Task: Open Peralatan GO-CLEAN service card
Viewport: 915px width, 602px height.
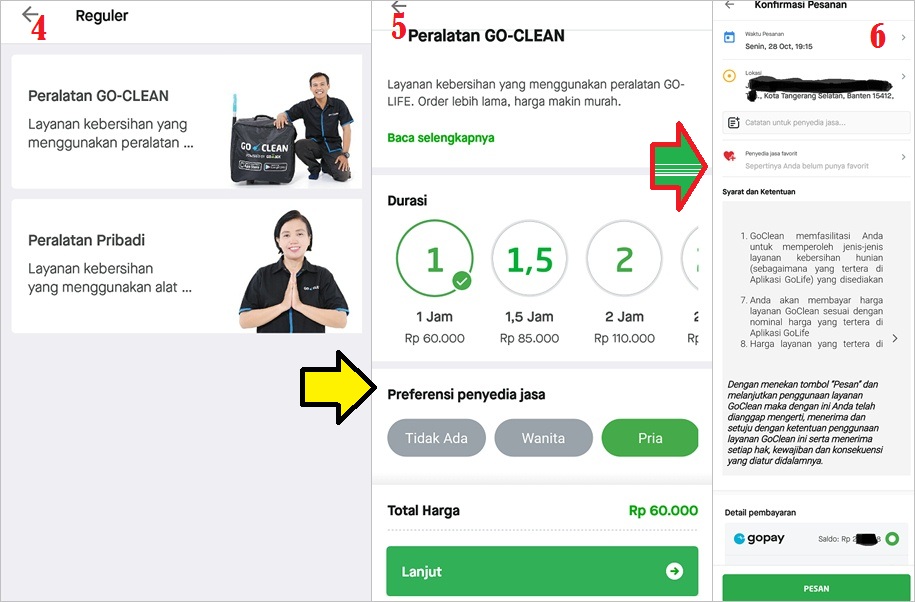Action: pos(187,121)
